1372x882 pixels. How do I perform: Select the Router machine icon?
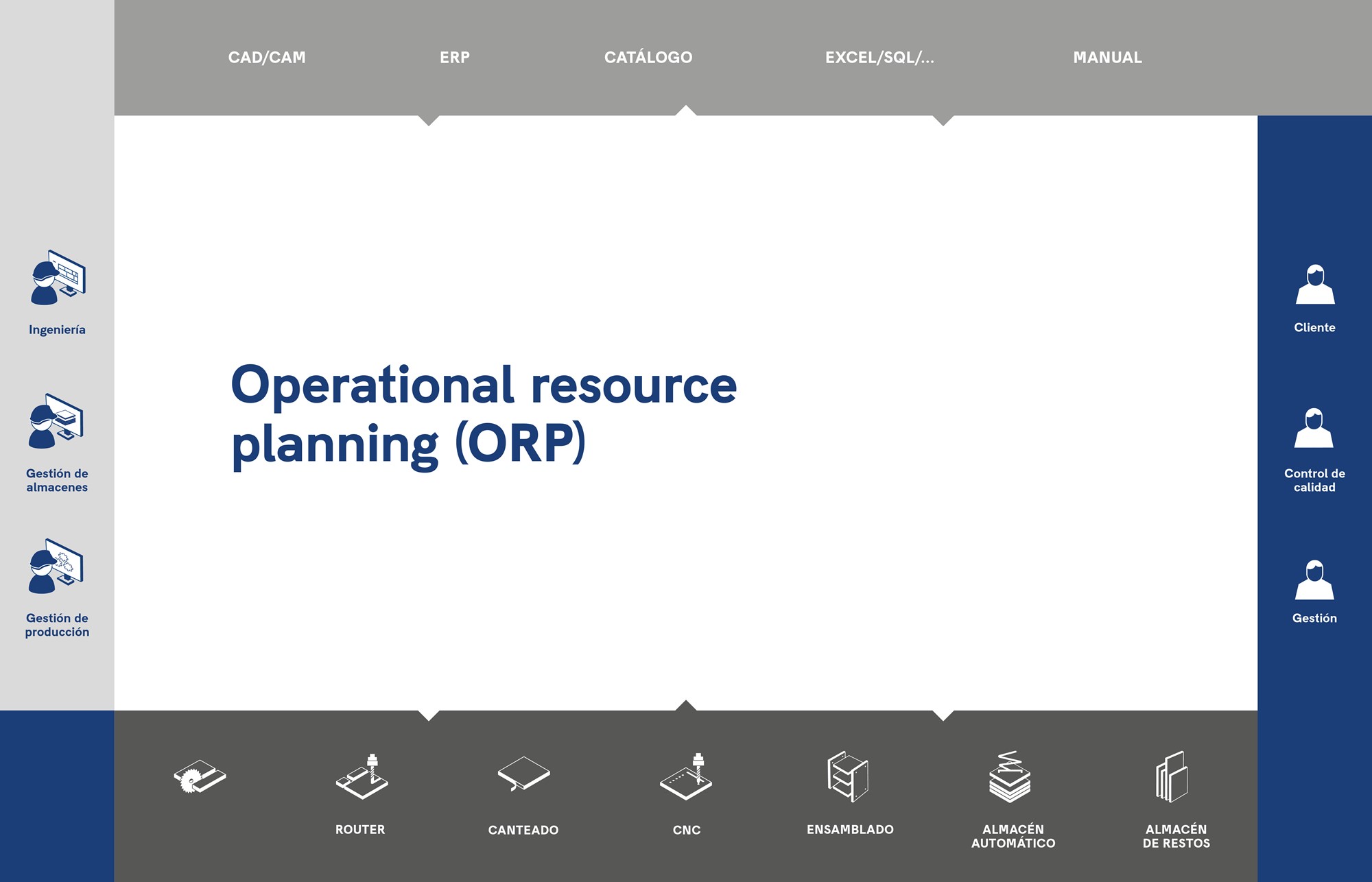[362, 776]
